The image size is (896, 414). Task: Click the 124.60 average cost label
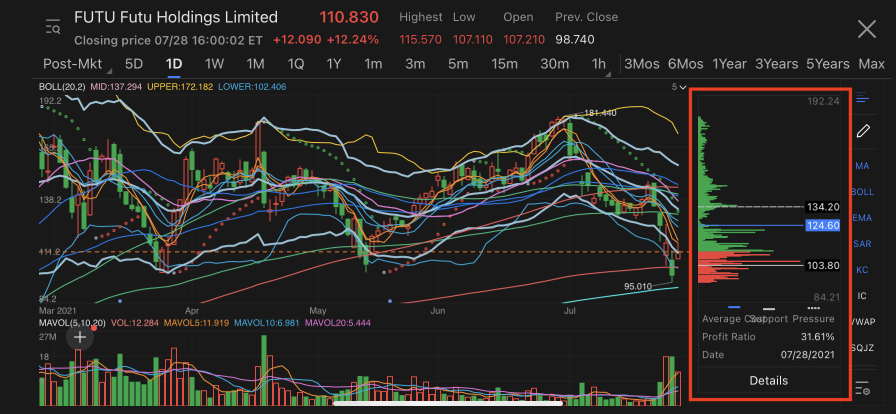tap(822, 225)
